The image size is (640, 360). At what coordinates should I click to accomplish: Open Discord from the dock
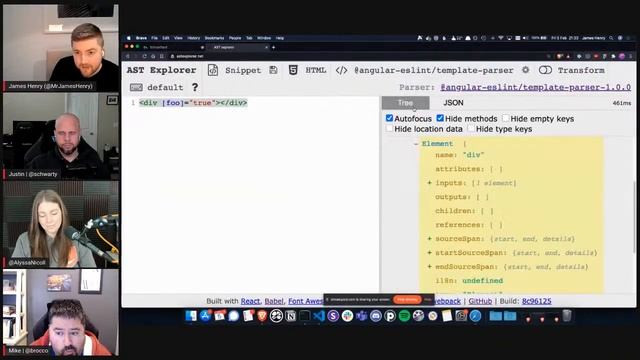click(x=376, y=316)
